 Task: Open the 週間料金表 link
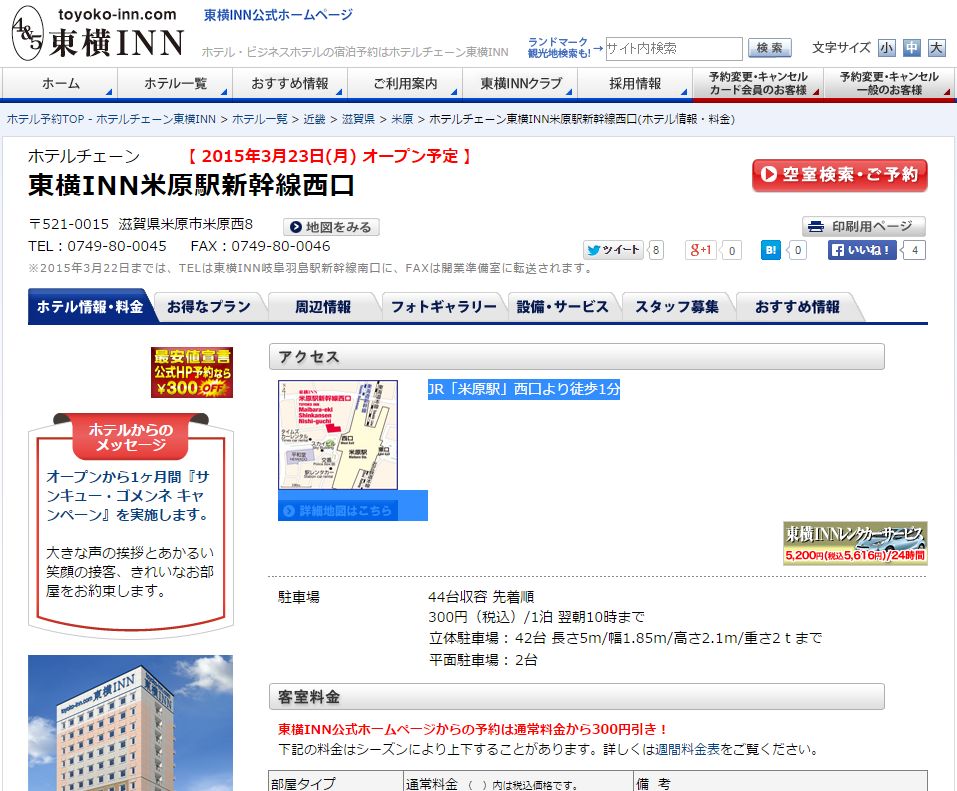[687, 749]
